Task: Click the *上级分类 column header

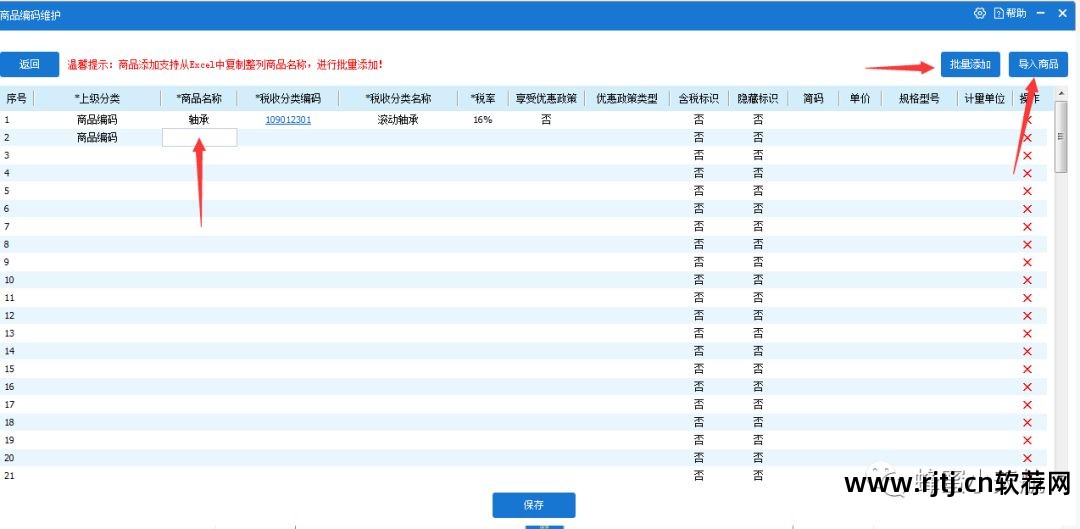Action: click(96, 98)
